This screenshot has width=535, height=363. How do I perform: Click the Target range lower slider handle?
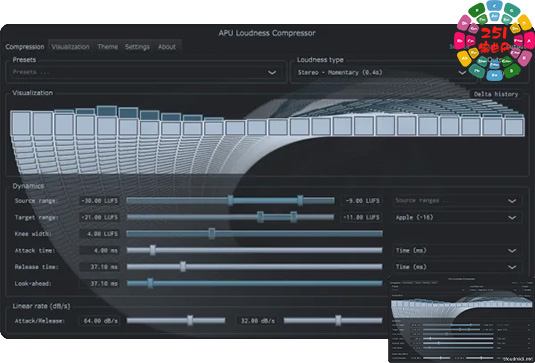click(260, 217)
